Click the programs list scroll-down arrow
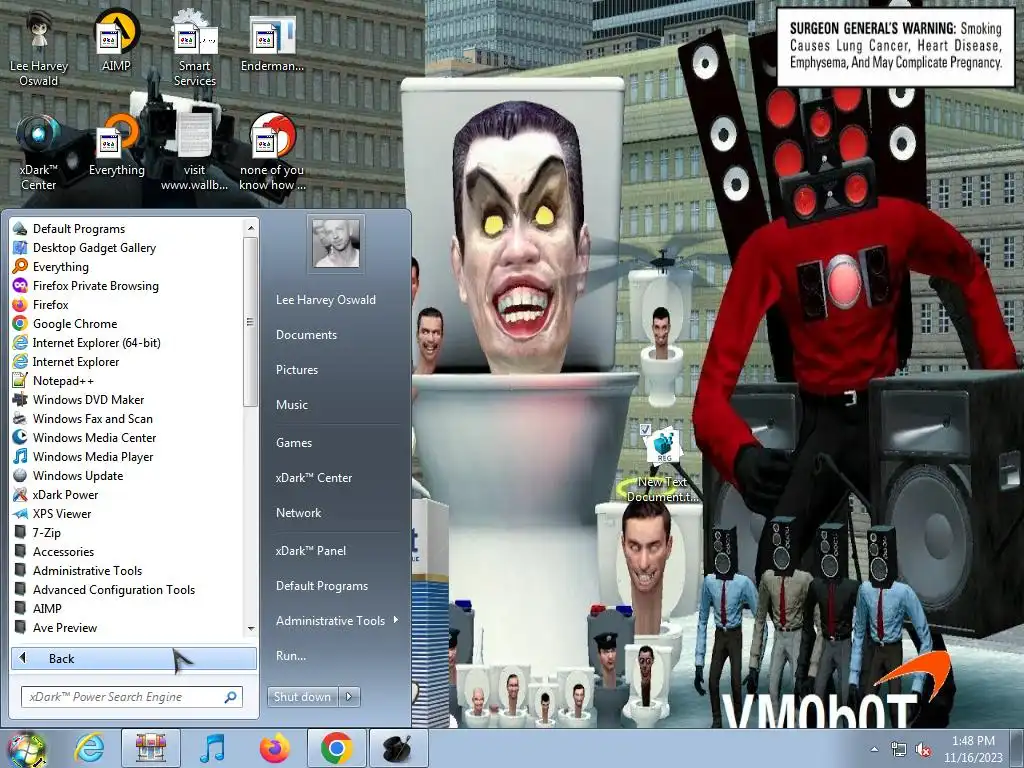Viewport: 1024px width, 768px height. [x=251, y=628]
